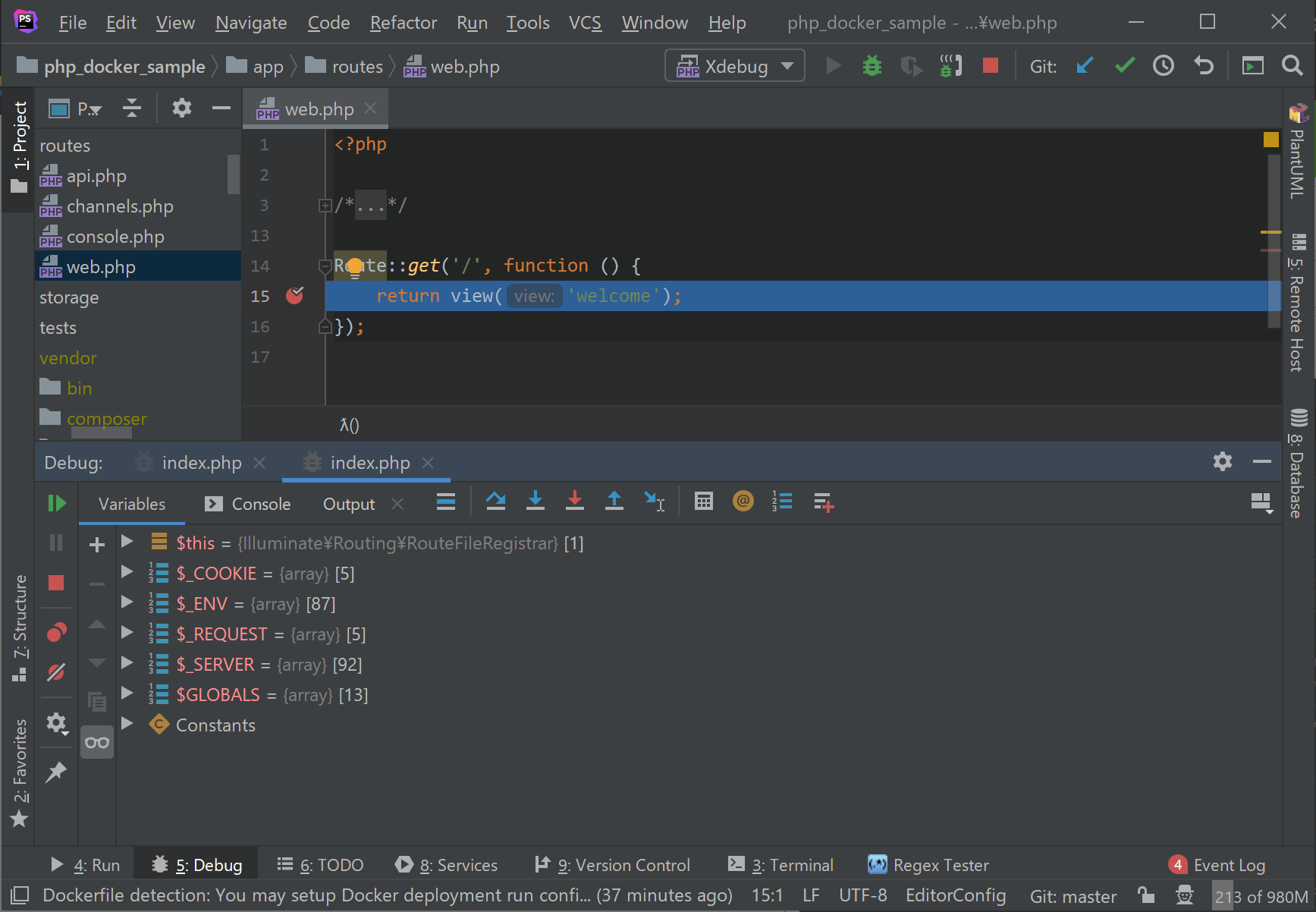Switch to the Console tab in Debug
This screenshot has width=1316, height=912.
tap(259, 503)
